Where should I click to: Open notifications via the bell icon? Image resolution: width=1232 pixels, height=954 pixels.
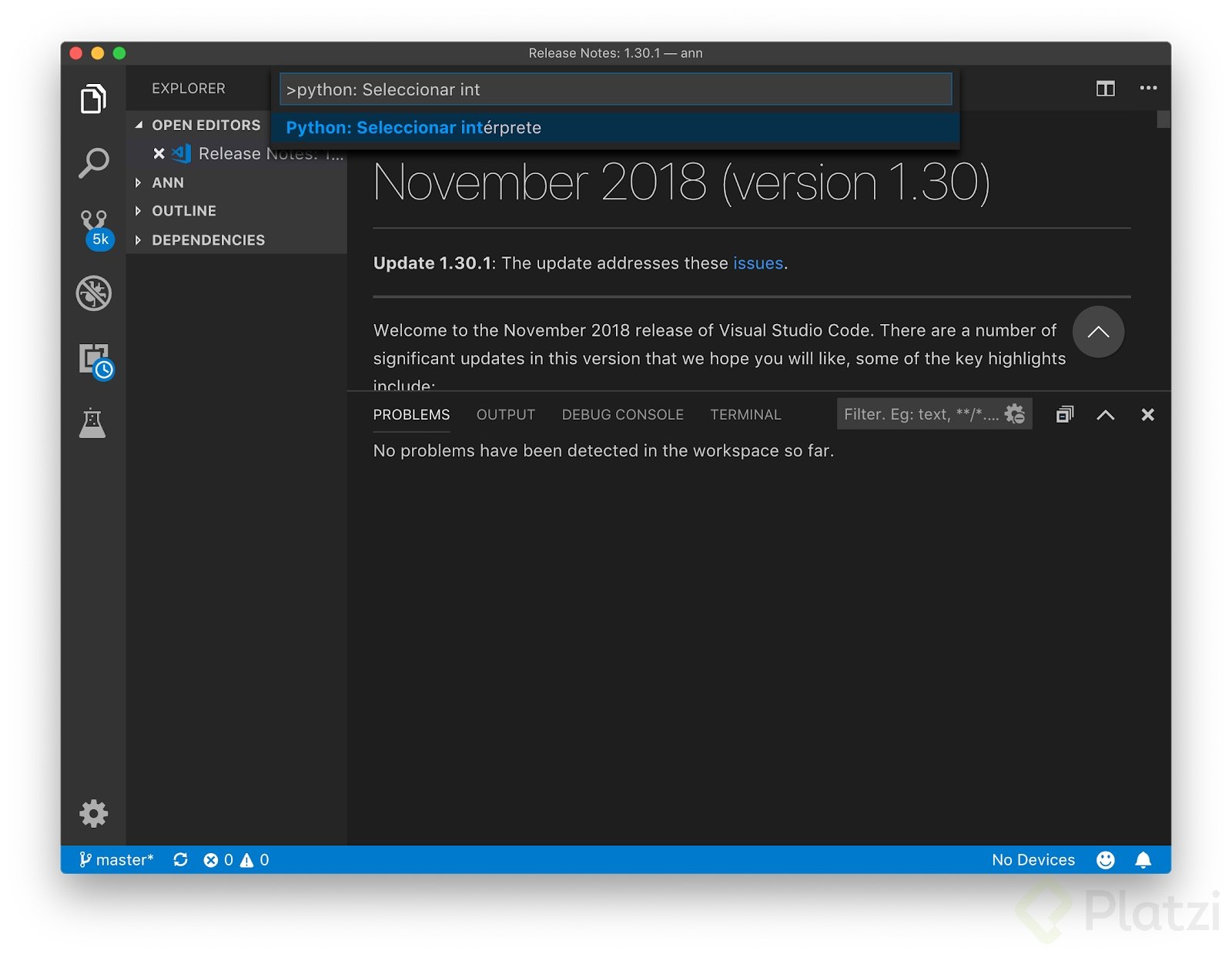pyautogui.click(x=1143, y=859)
